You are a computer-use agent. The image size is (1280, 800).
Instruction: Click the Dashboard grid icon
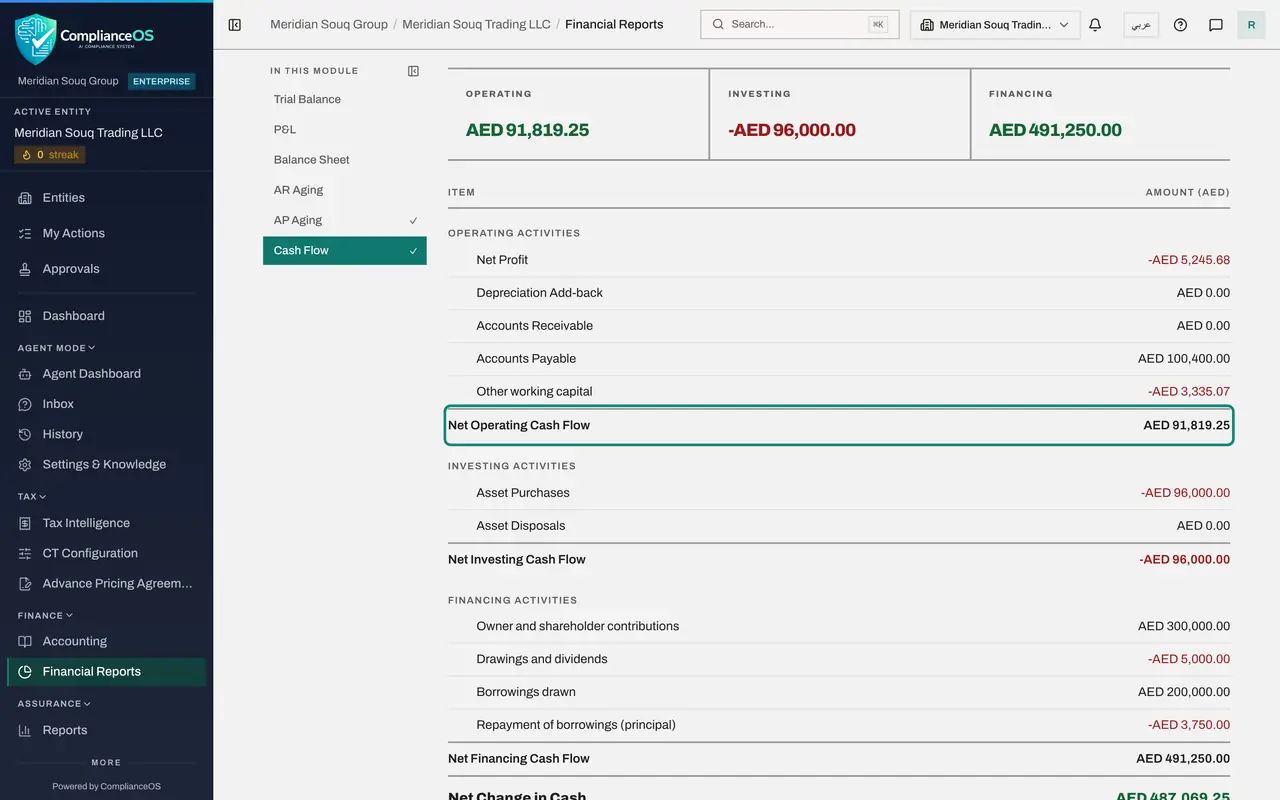tap(25, 316)
